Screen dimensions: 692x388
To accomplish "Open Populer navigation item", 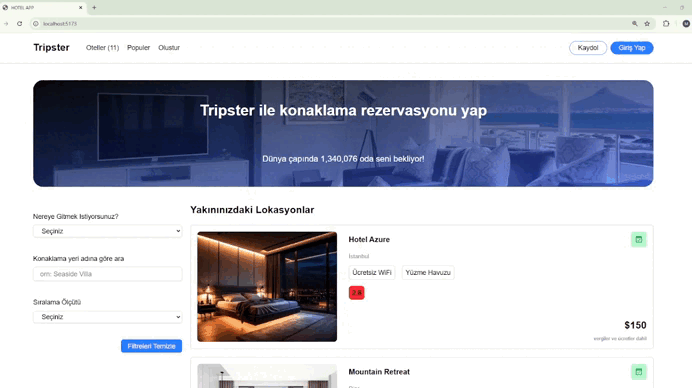I will [x=139, y=48].
